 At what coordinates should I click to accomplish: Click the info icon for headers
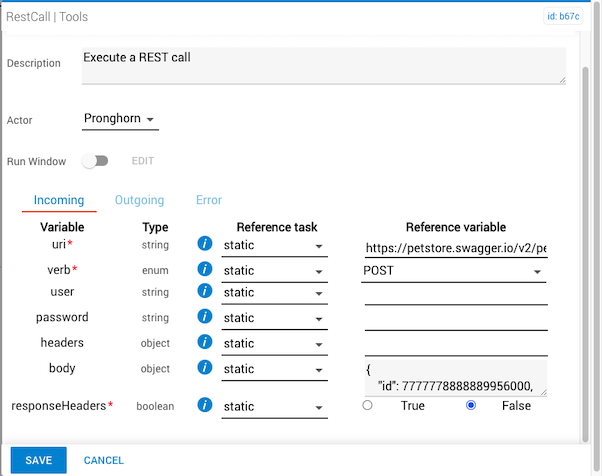tap(205, 343)
